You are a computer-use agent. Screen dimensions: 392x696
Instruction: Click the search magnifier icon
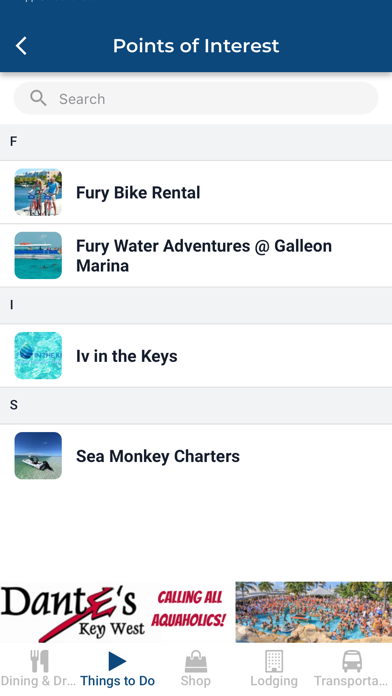tap(38, 98)
